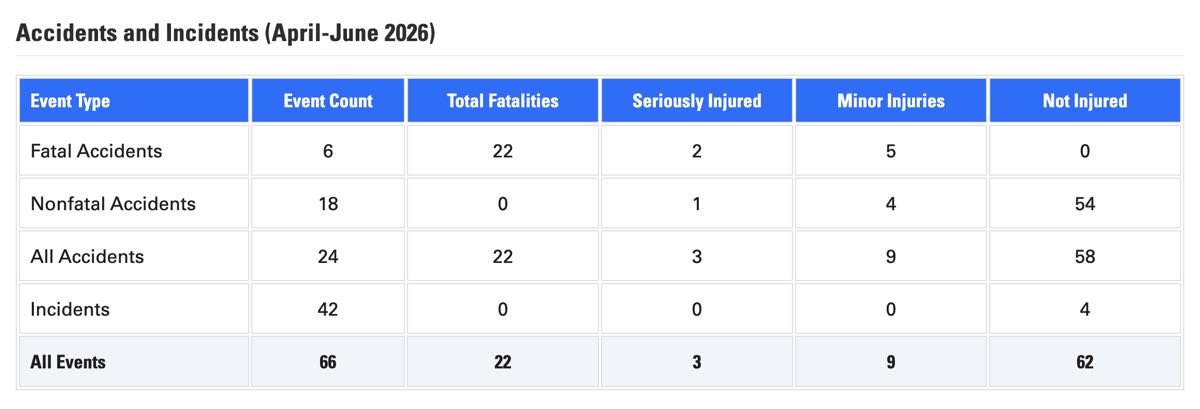Select the Nonfatal Accidents row label
The image size is (1200, 409).
113,204
